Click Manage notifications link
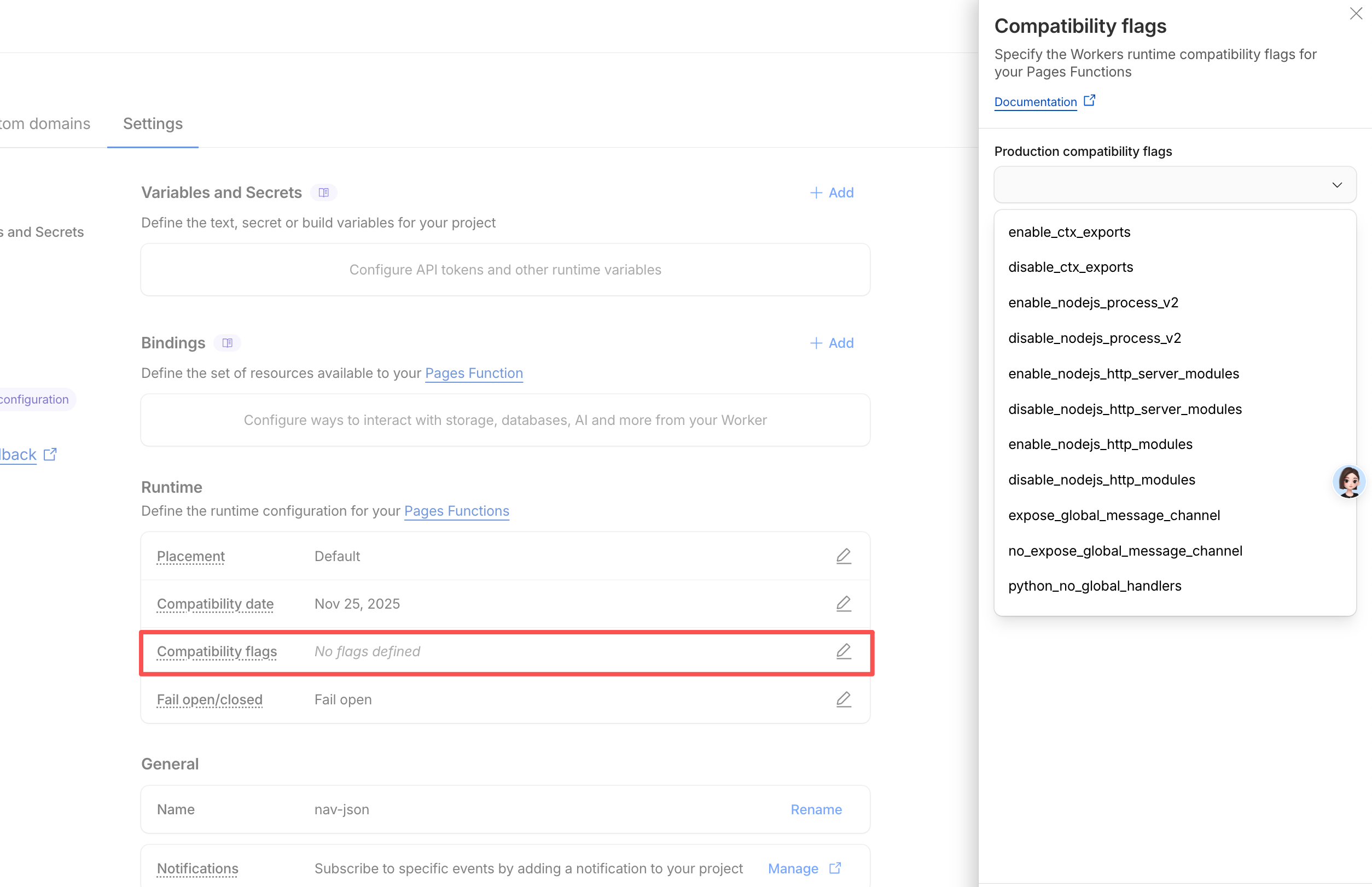This screenshot has height=887, width=1372. point(793,868)
